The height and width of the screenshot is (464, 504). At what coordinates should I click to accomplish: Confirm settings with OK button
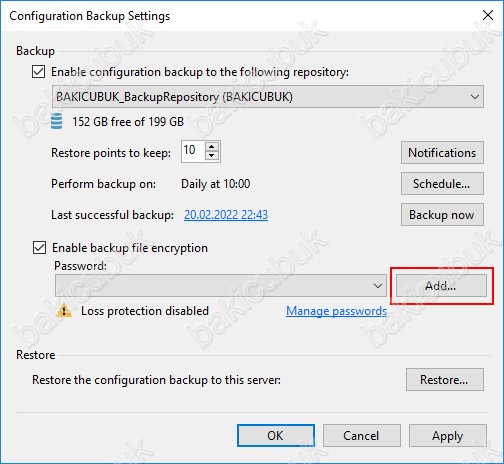tap(276, 436)
